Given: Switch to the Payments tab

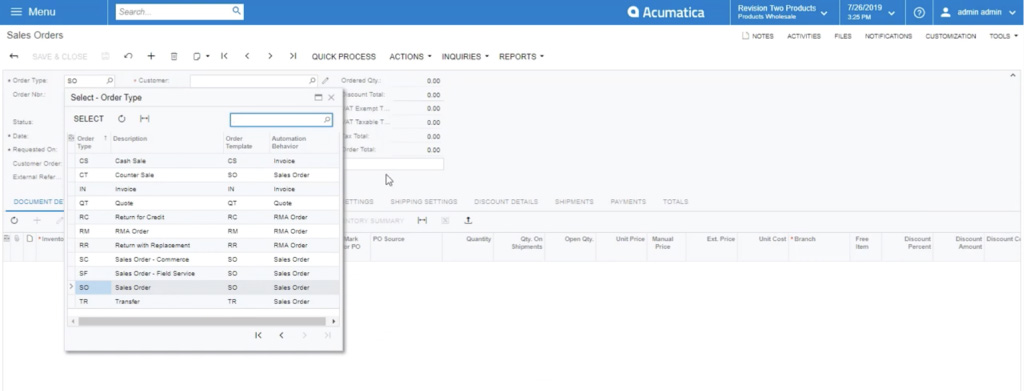Looking at the screenshot, I should [x=628, y=202].
